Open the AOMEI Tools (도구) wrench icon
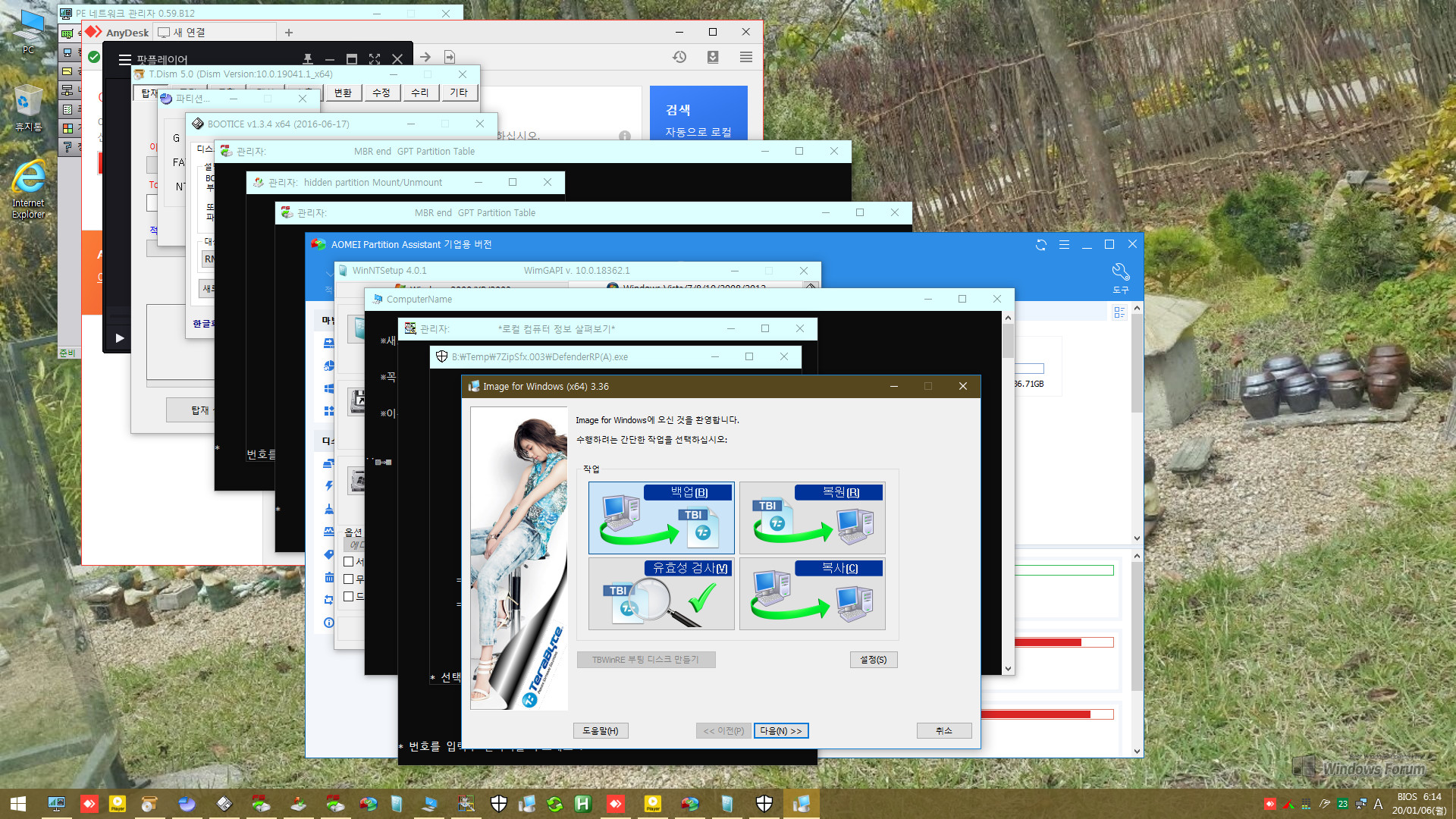 (1121, 278)
